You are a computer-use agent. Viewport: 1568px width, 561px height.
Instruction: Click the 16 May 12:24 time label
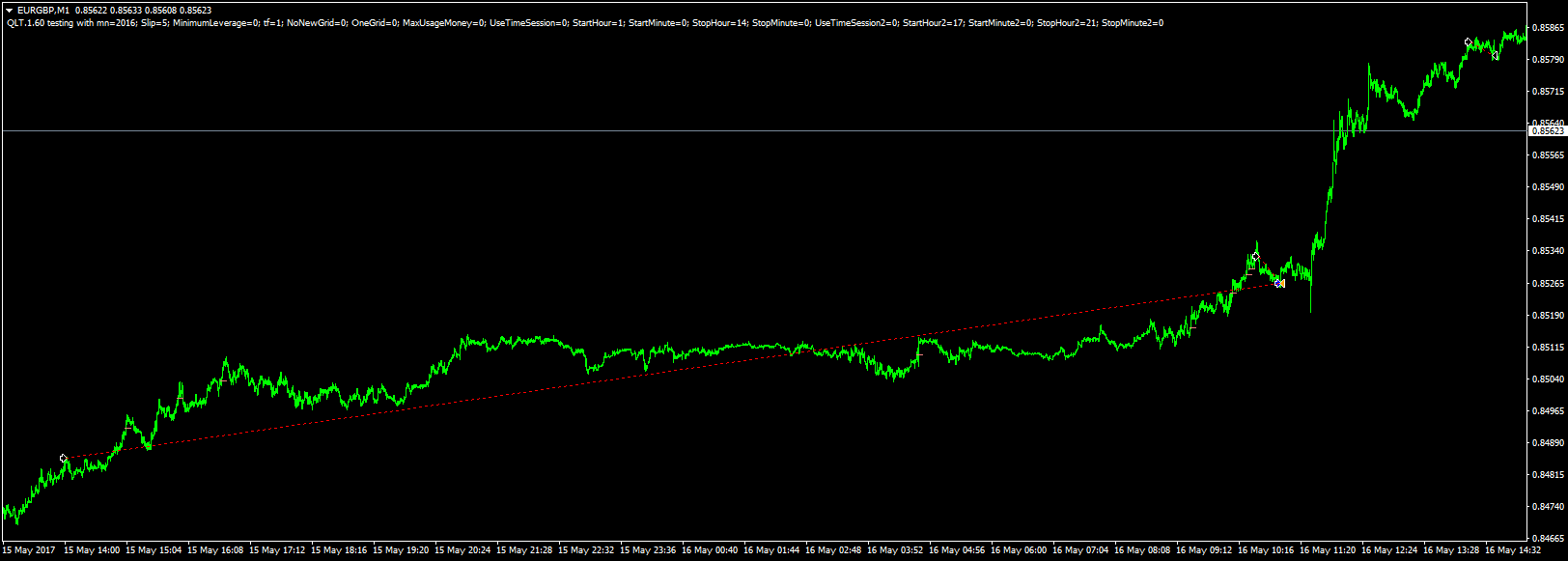[x=1389, y=550]
